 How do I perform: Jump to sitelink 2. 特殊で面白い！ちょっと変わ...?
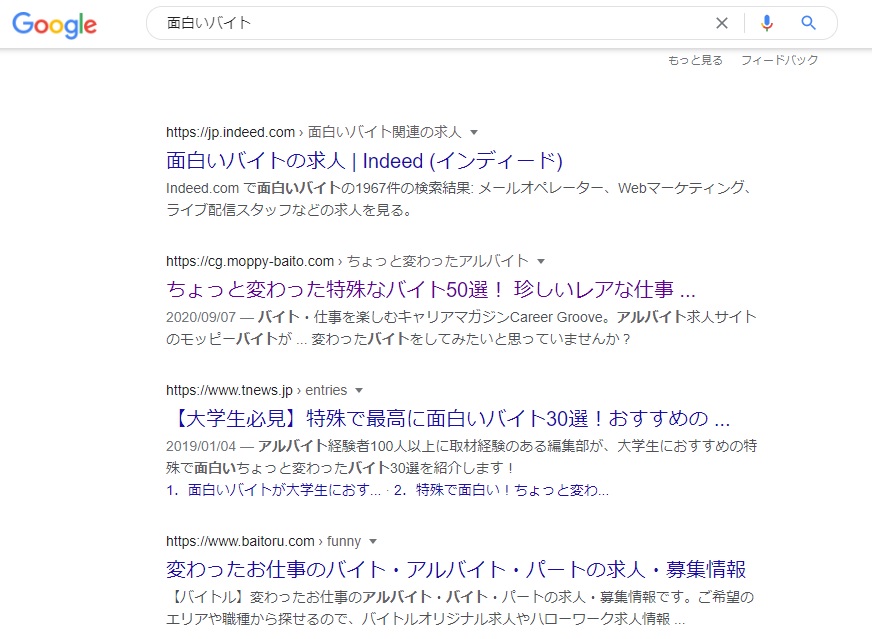[x=501, y=490]
